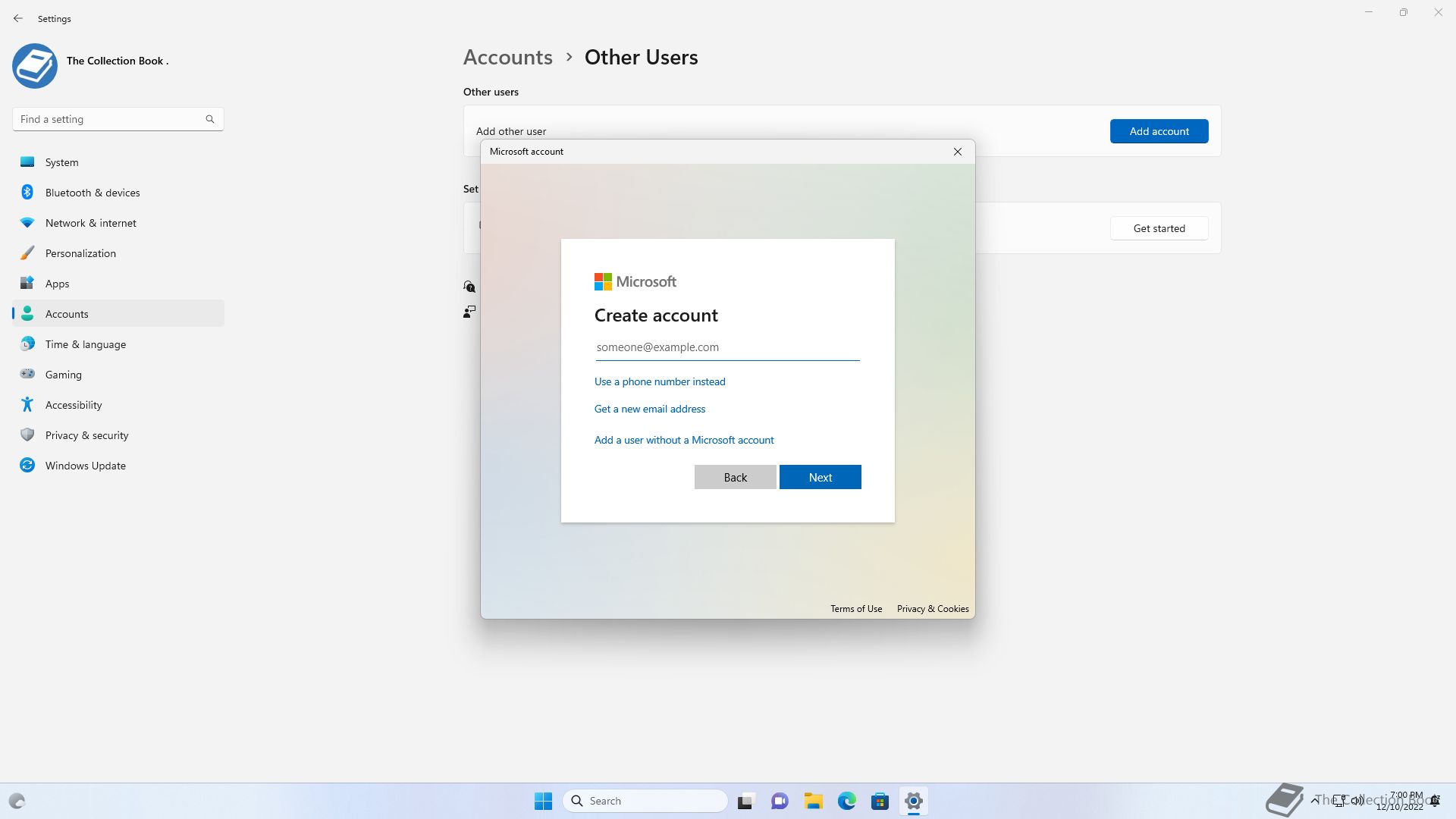This screenshot has width=1456, height=819.
Task: Open Chat app in taskbar
Action: pyautogui.click(x=780, y=801)
